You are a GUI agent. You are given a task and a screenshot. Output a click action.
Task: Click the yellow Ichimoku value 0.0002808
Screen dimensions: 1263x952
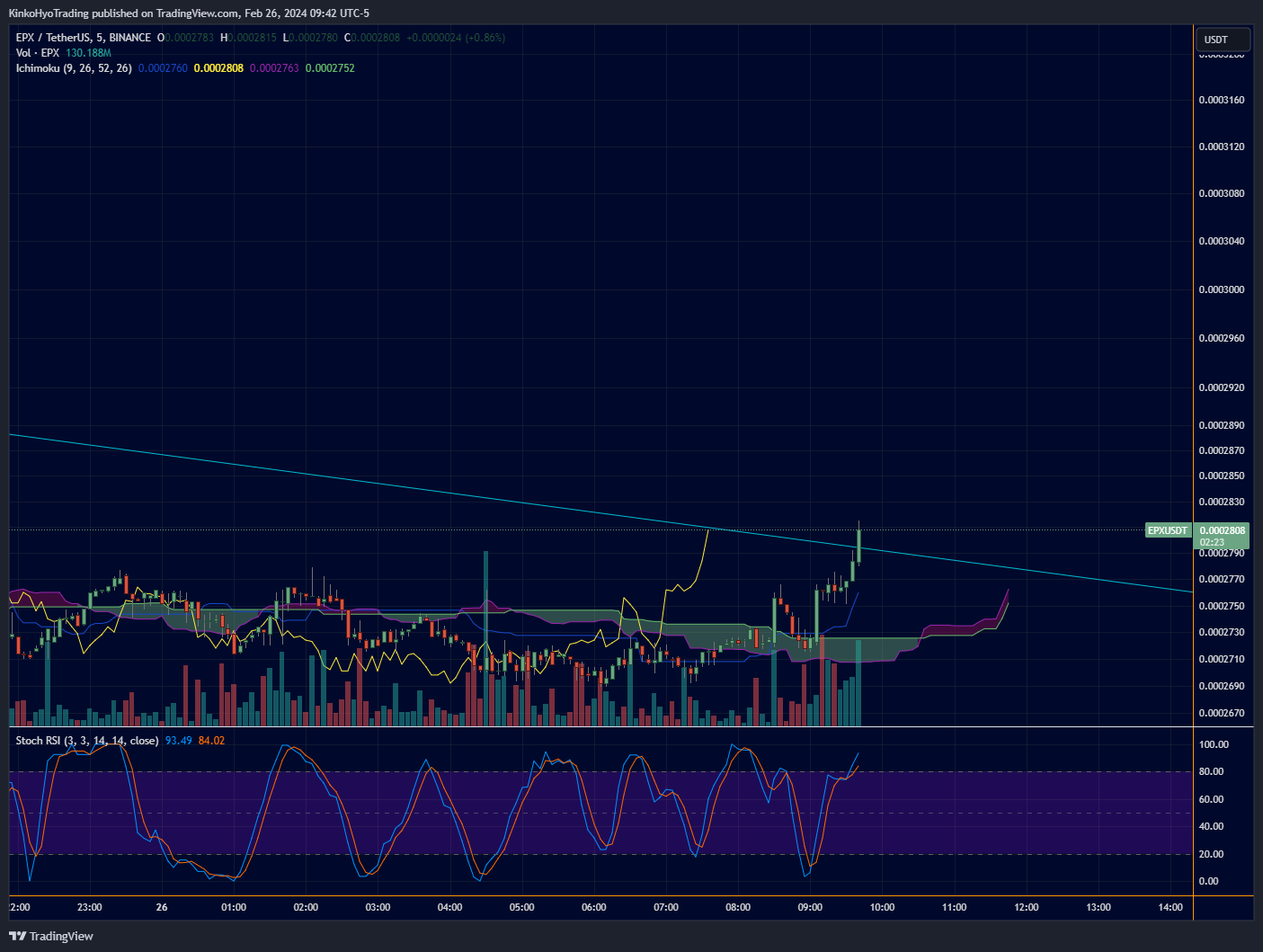(x=218, y=68)
